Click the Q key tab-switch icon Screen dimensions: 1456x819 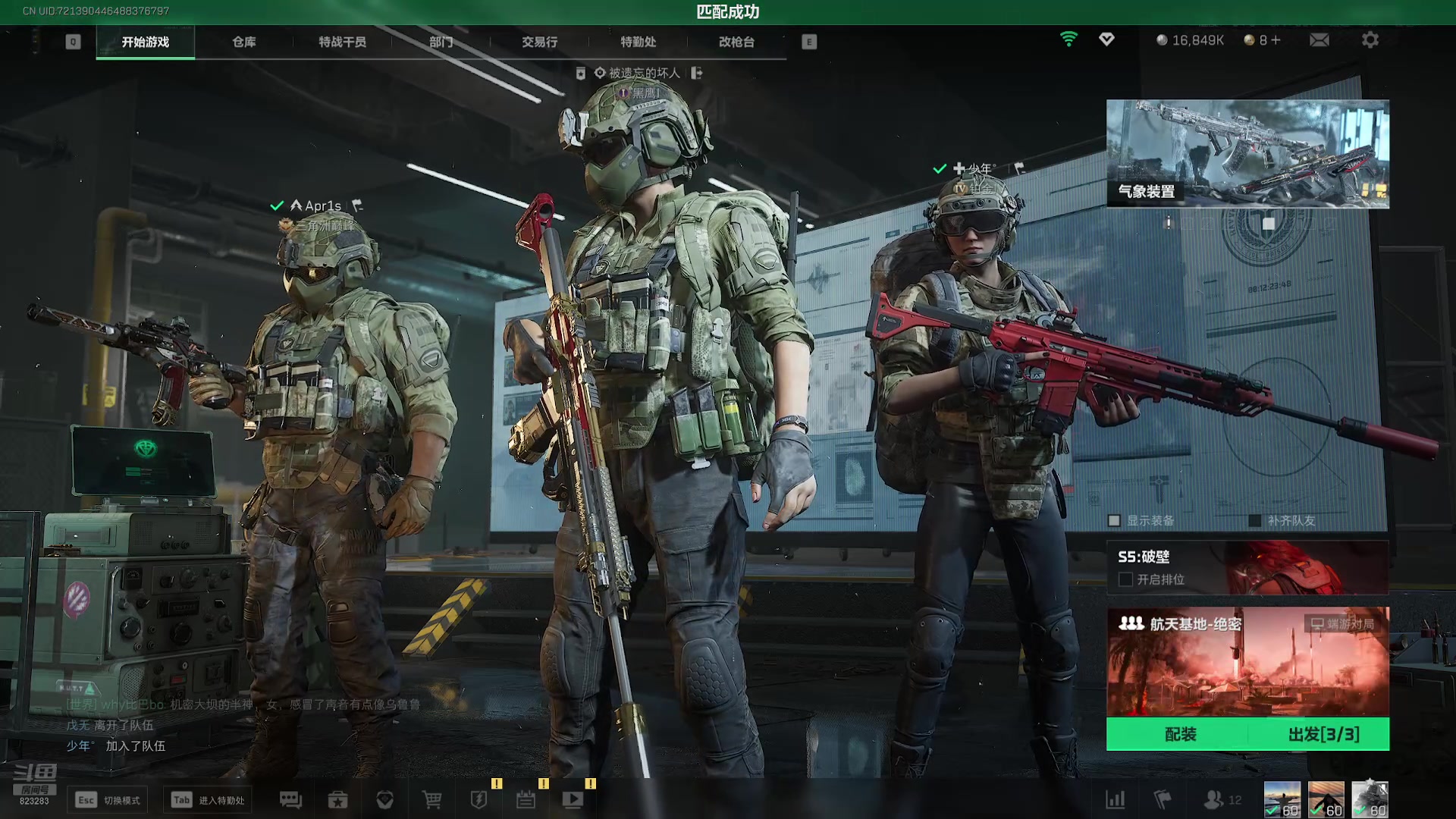73,42
